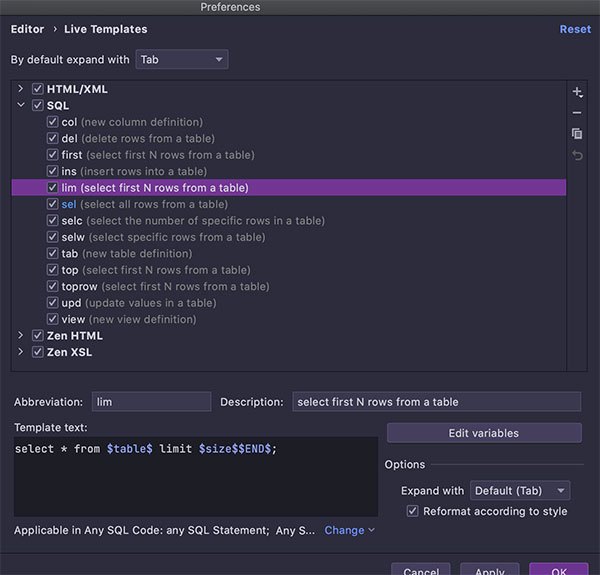
Task: Uncheck the ins template checkbox
Action: tap(52, 171)
